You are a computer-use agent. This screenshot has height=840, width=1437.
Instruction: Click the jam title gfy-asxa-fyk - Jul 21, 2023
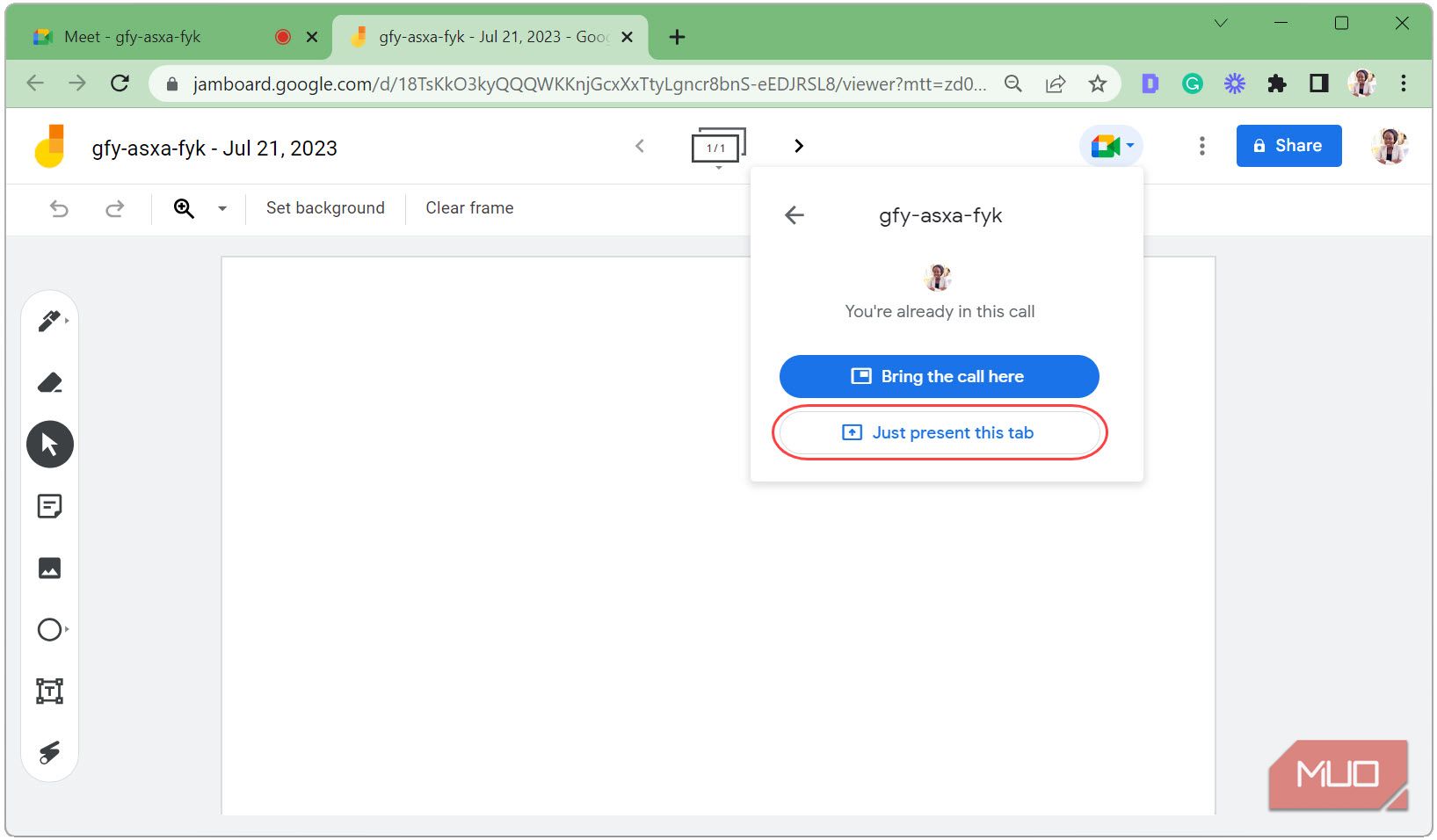pyautogui.click(x=214, y=148)
